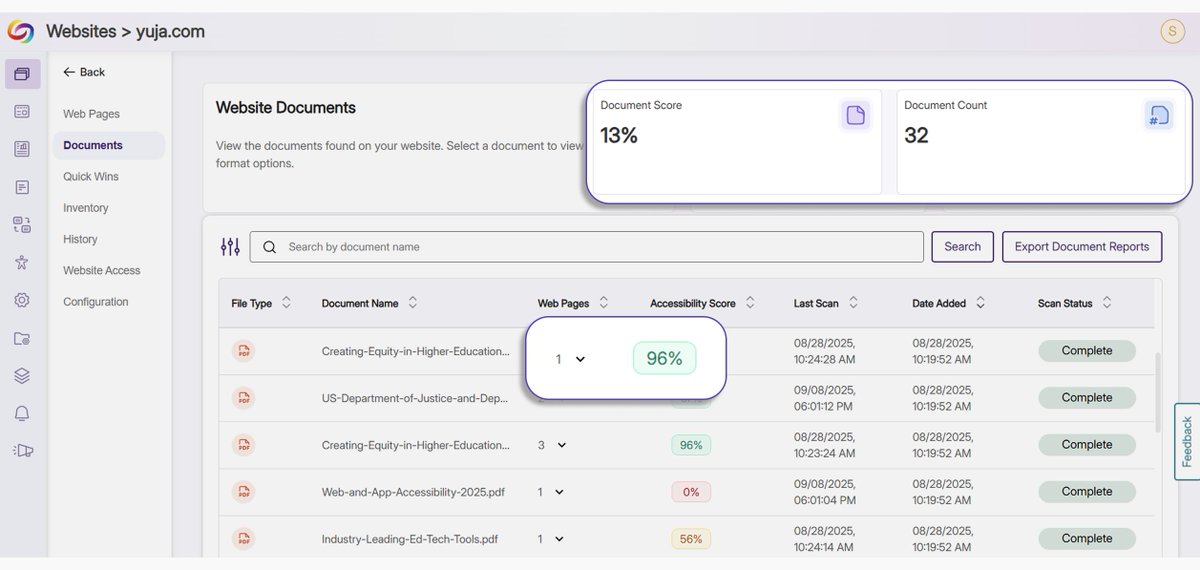1200x570 pixels.
Task: Click the Website Documents heading
Action: [x=286, y=108]
